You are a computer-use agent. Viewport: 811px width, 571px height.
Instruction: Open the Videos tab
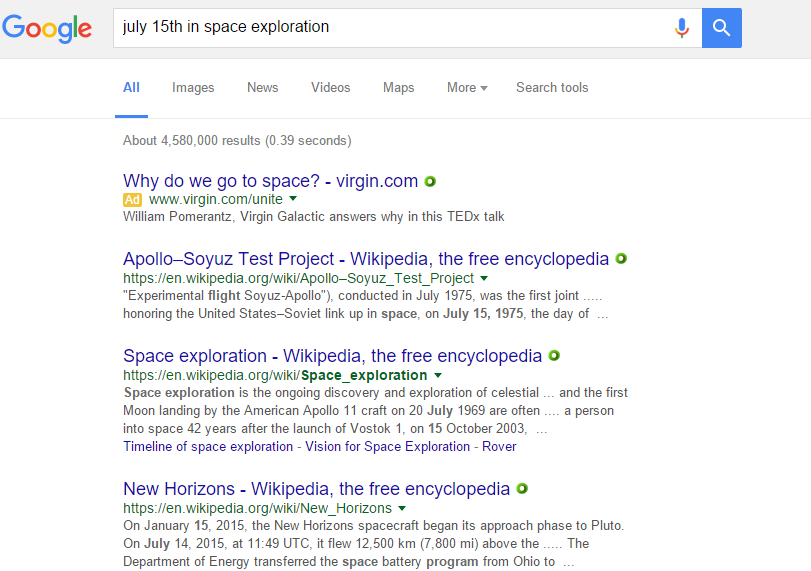(x=331, y=88)
